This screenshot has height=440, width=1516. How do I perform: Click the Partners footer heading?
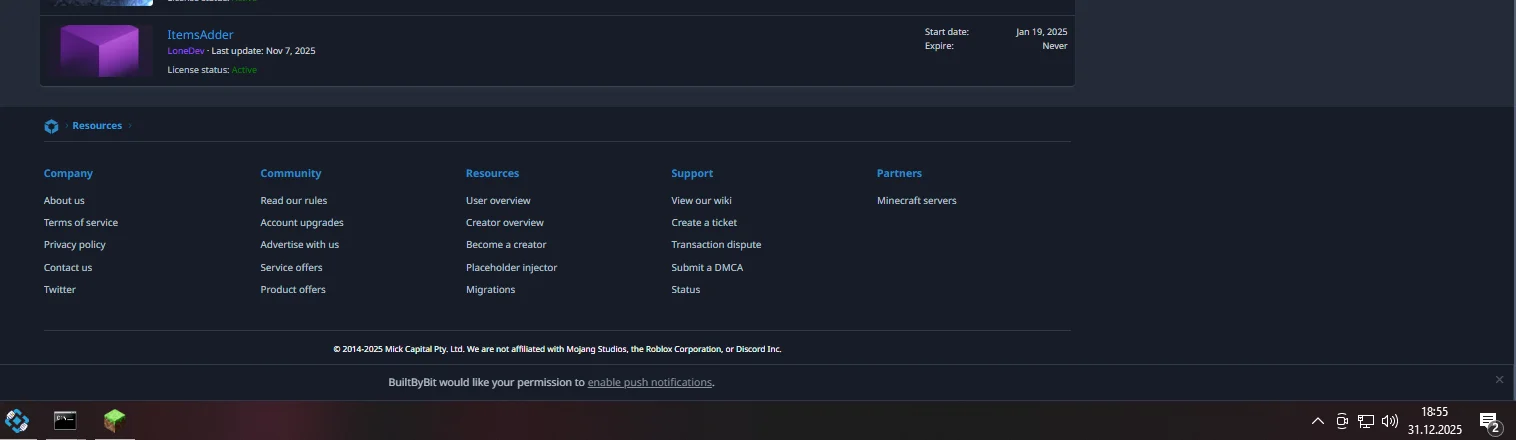pyautogui.click(x=899, y=174)
